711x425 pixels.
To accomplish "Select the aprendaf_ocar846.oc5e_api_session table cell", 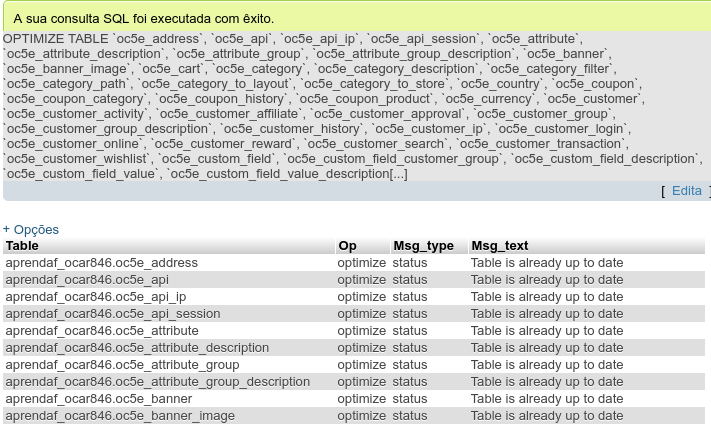I will (113, 314).
